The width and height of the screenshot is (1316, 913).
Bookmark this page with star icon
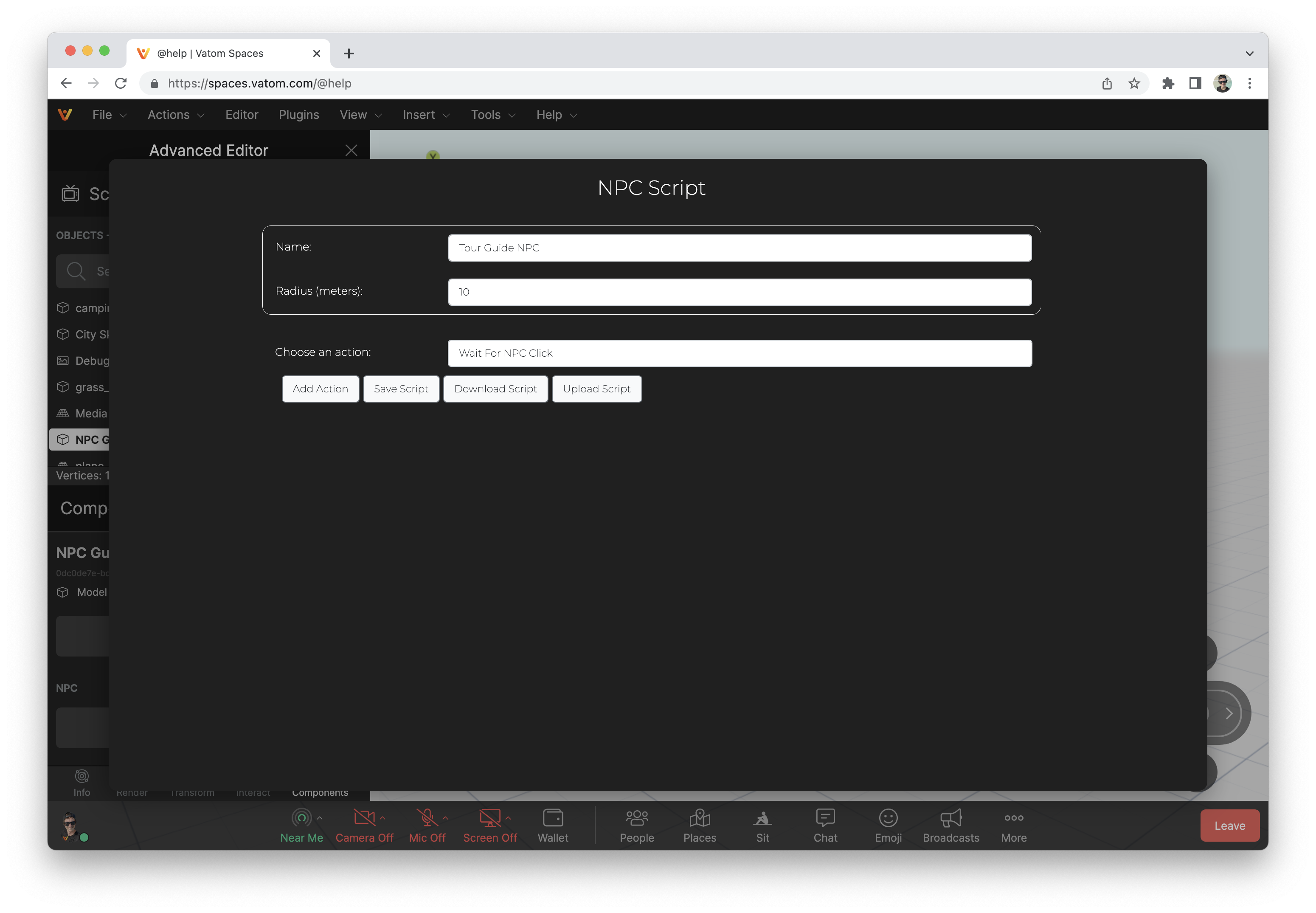pyautogui.click(x=1133, y=84)
